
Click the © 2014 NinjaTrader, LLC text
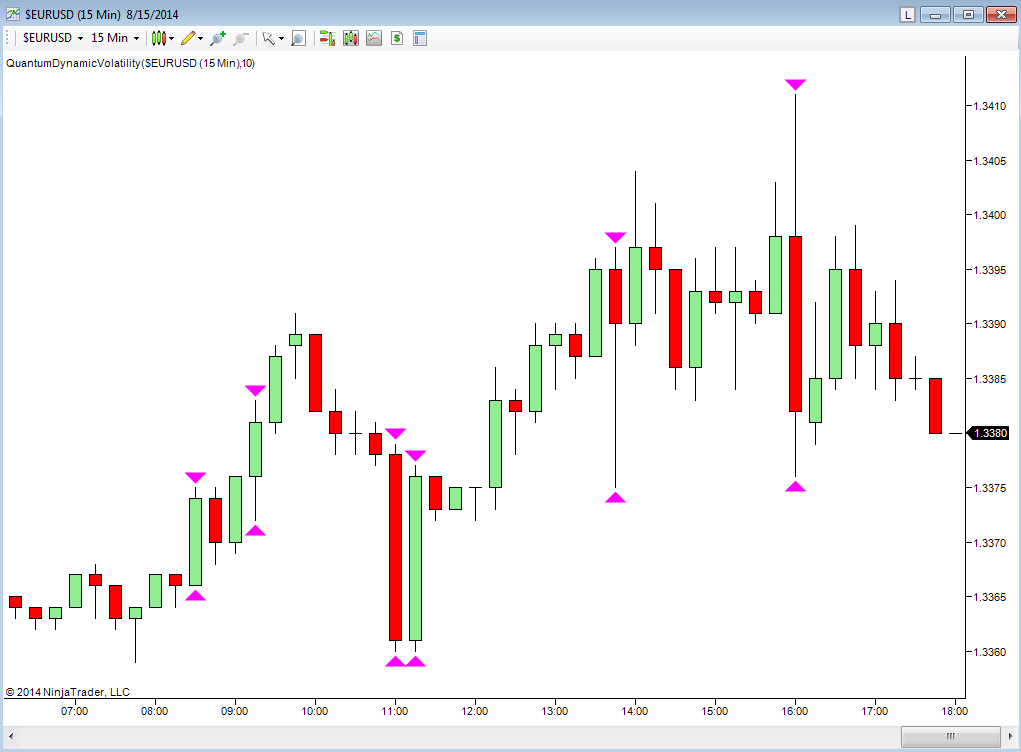point(68,692)
